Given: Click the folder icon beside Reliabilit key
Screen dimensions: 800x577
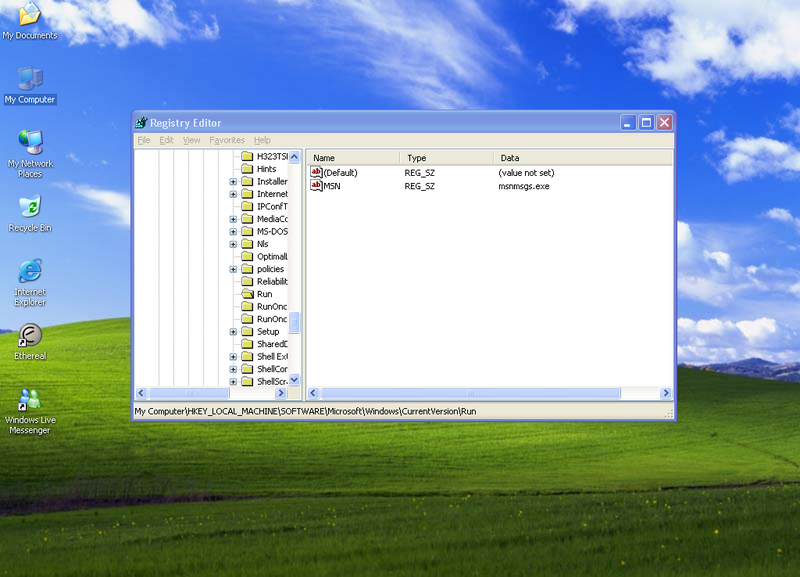Looking at the screenshot, I should pyautogui.click(x=247, y=281).
